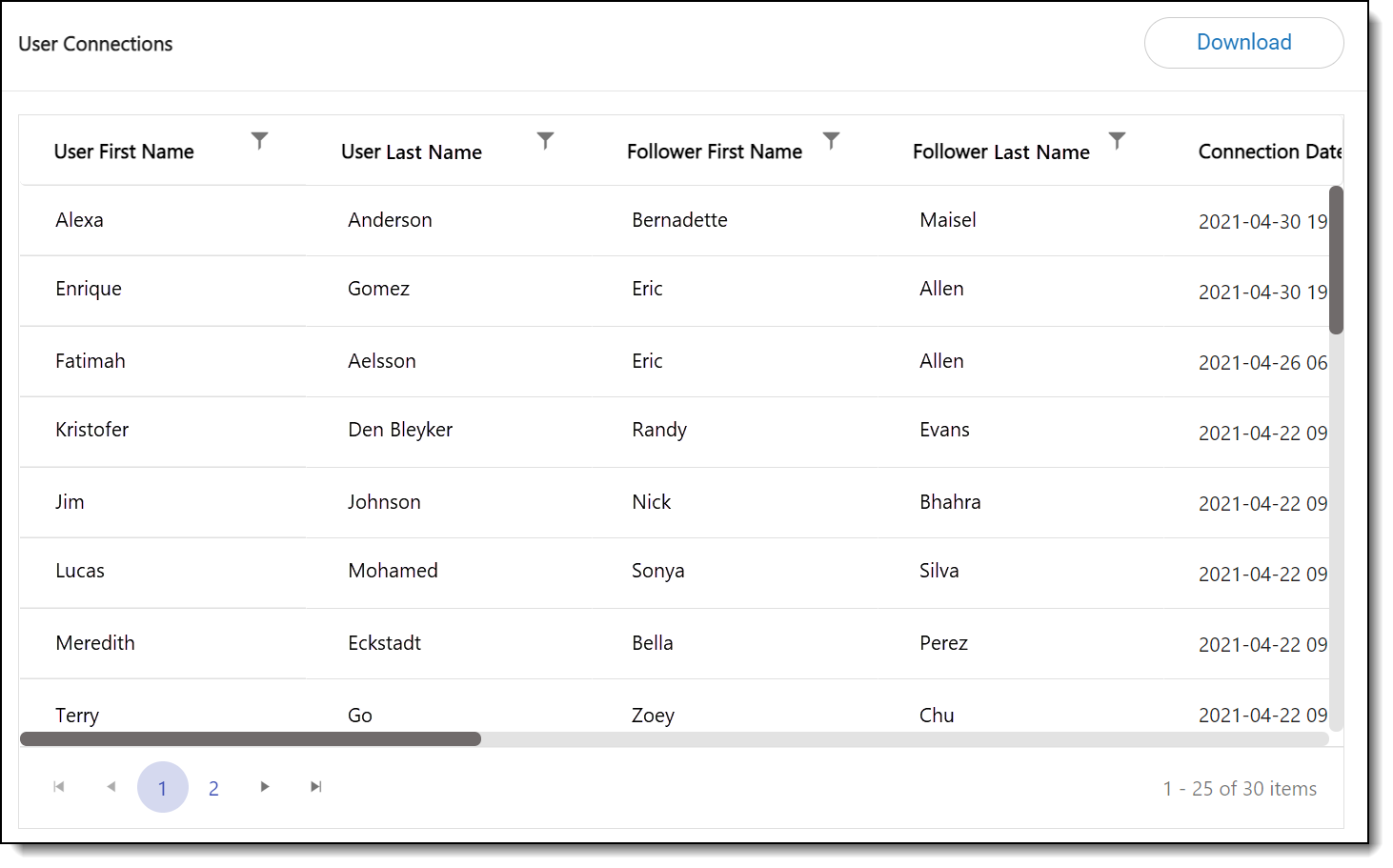Open the Follower Last Name filter icon
This screenshot has height=868, width=1393.
point(1117,141)
